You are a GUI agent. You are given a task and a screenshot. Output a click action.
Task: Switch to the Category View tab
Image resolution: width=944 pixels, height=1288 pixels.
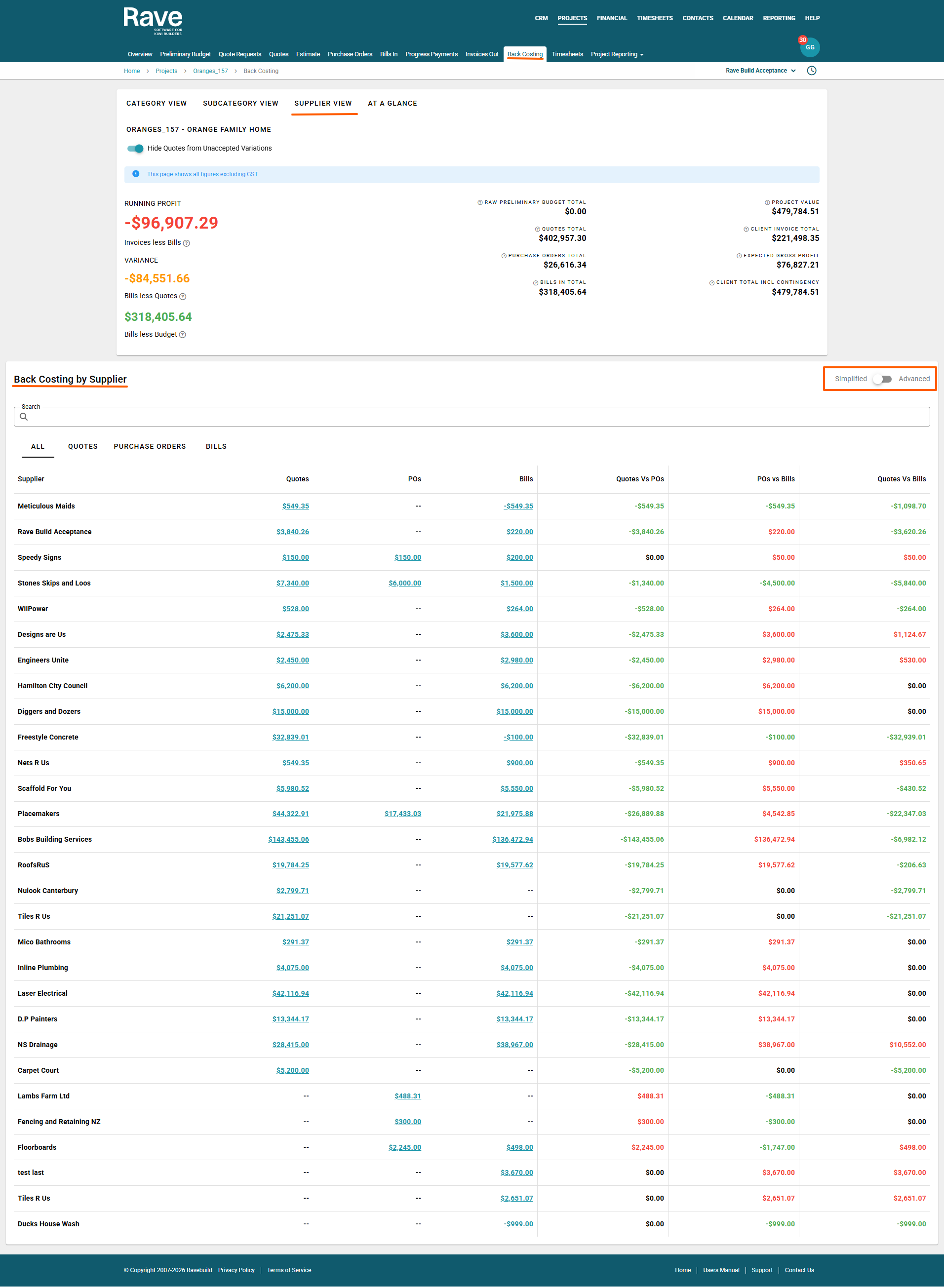pyautogui.click(x=157, y=104)
